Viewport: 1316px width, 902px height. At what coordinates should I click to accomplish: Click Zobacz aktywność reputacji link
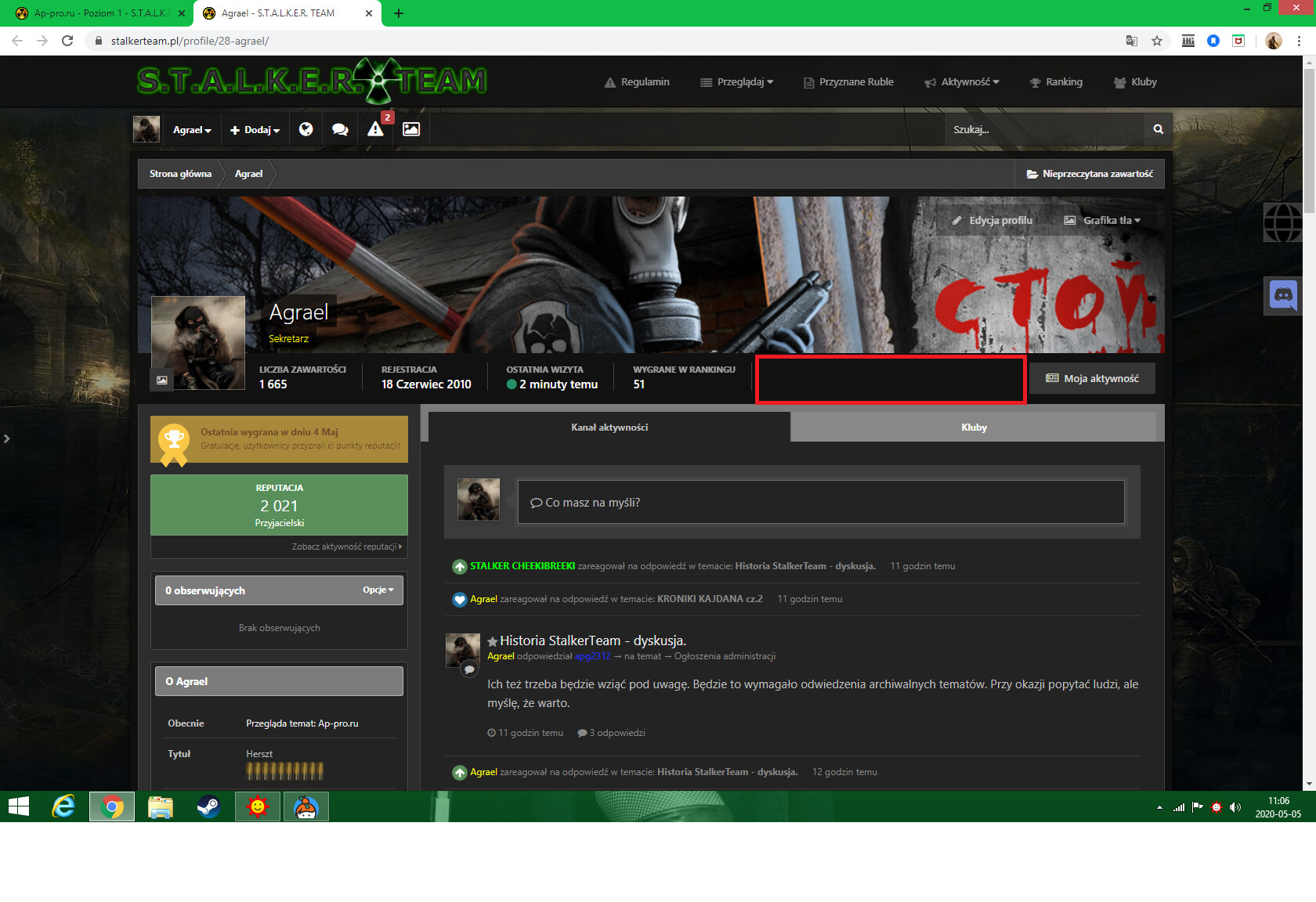tap(346, 547)
